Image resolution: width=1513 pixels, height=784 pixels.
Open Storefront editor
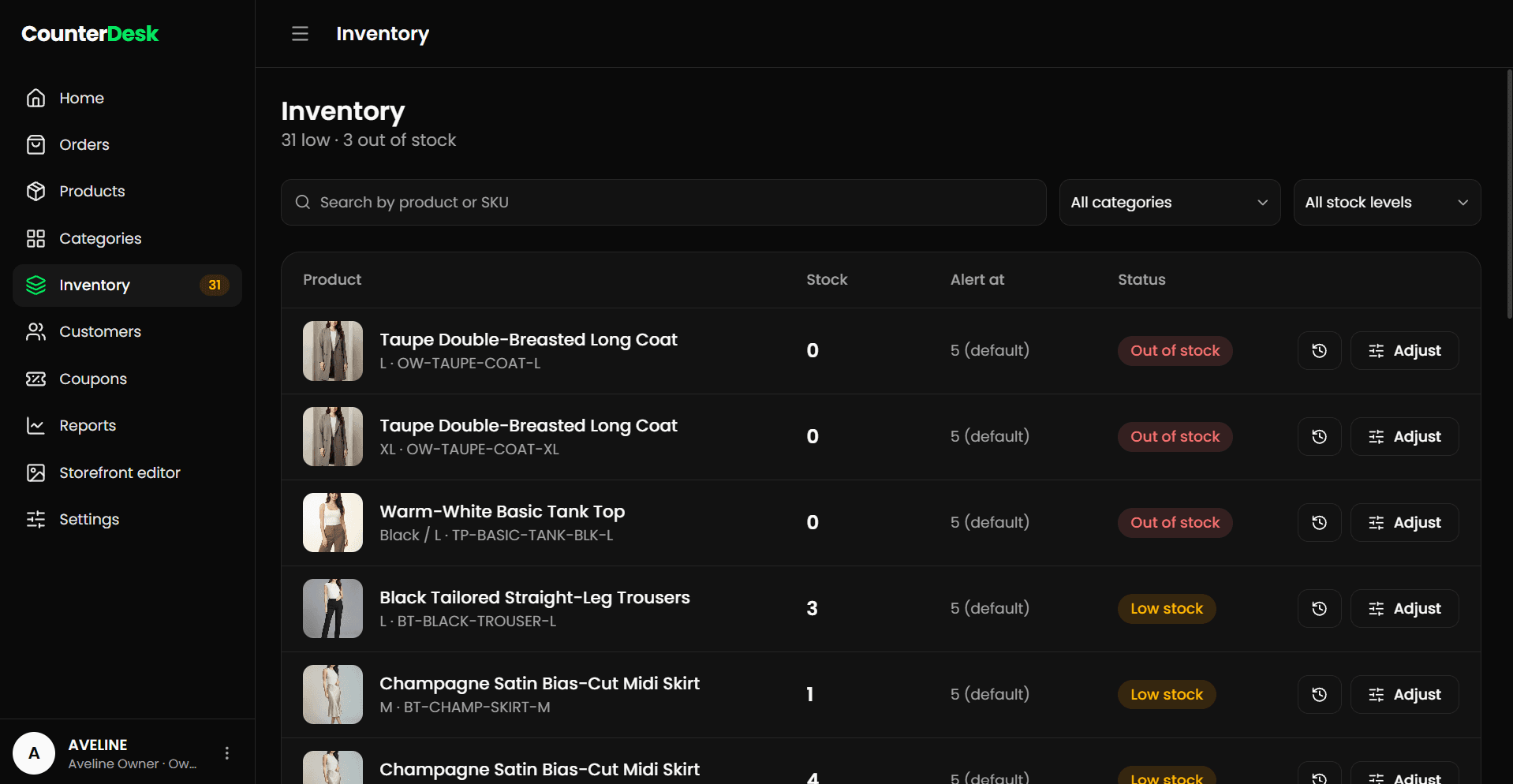[x=127, y=473]
